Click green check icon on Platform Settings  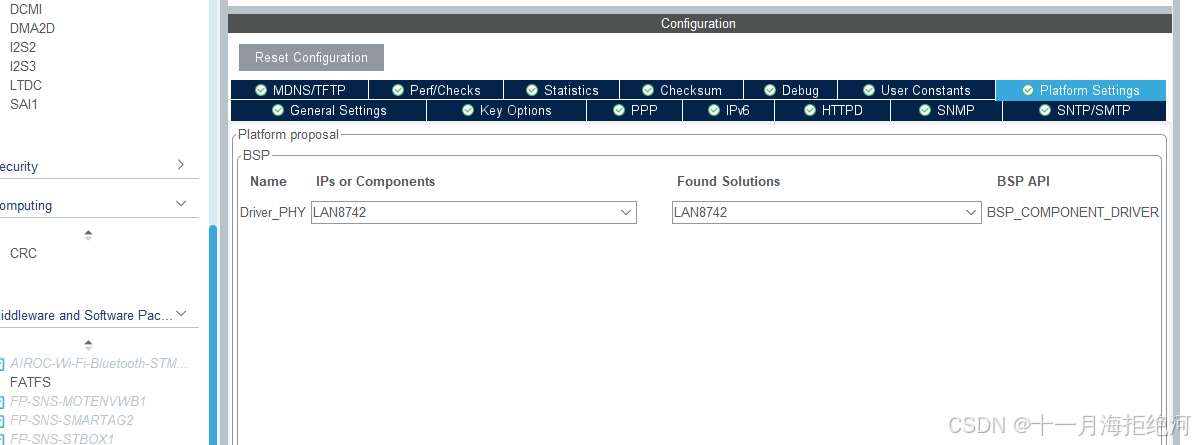click(x=1027, y=90)
